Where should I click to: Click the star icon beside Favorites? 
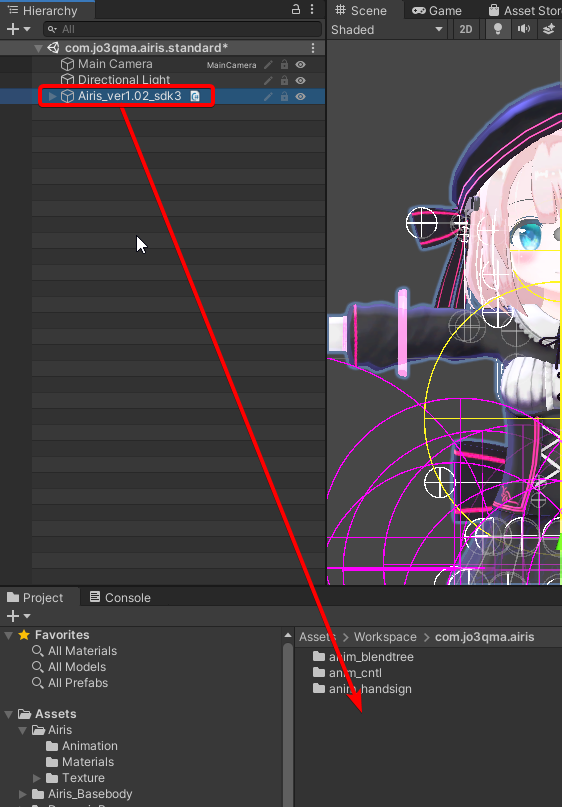coord(24,635)
